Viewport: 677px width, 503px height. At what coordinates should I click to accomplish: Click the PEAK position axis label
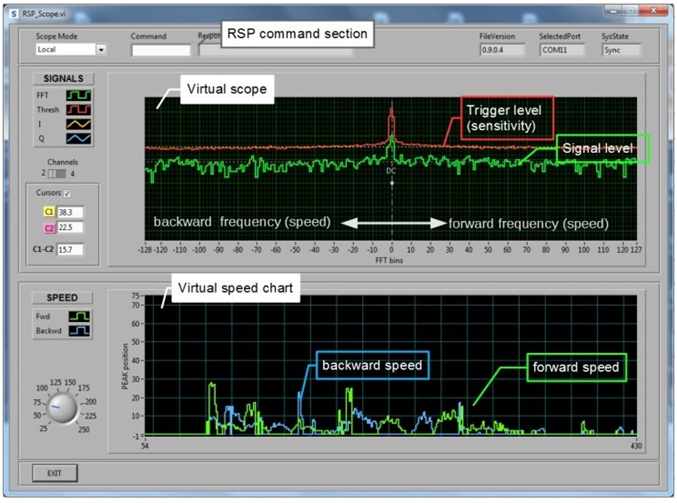coord(125,366)
